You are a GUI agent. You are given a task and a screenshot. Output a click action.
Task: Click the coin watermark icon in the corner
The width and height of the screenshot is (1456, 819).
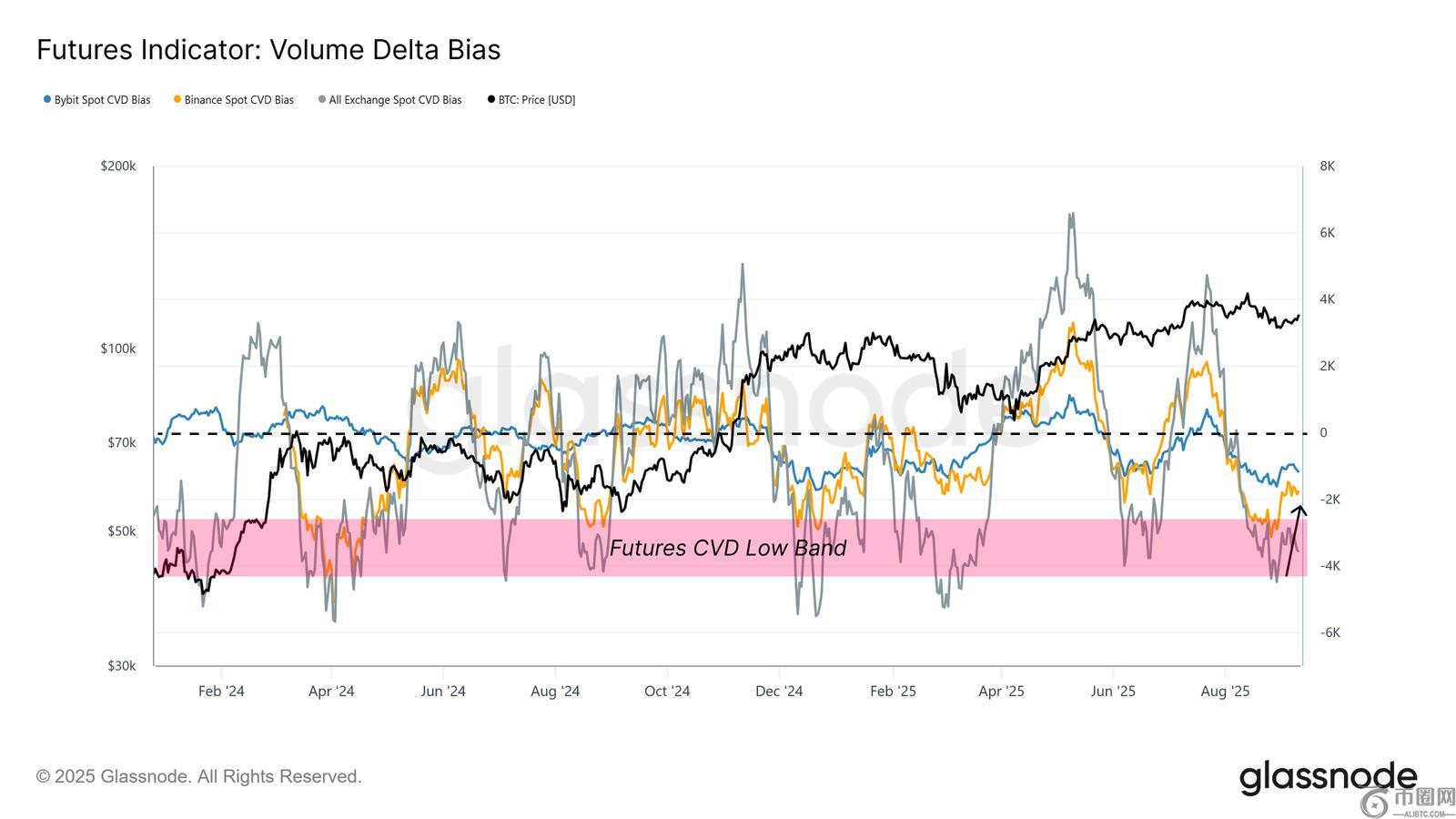(x=1374, y=803)
